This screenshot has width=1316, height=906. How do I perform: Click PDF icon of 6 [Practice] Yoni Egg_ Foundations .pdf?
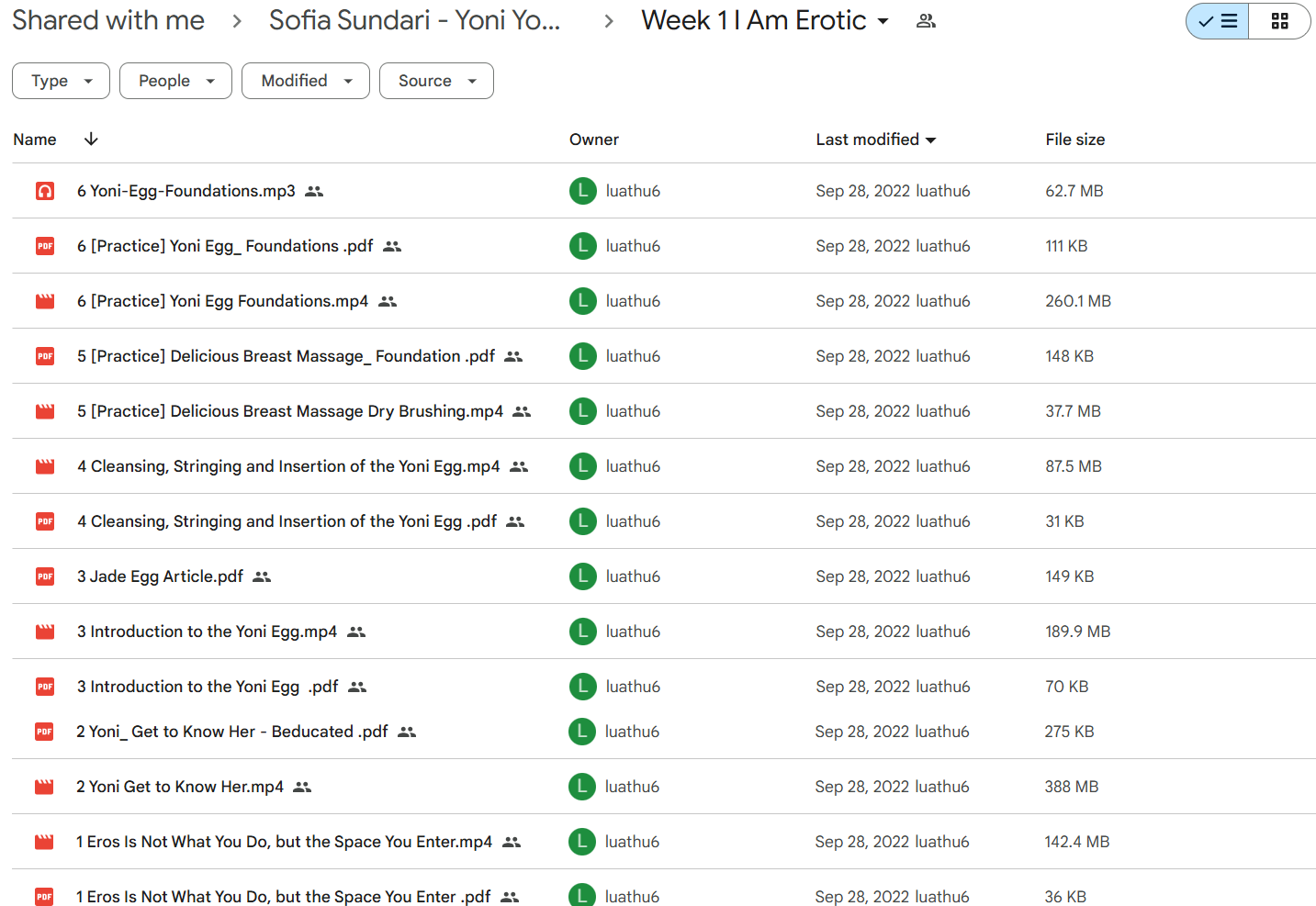45,246
